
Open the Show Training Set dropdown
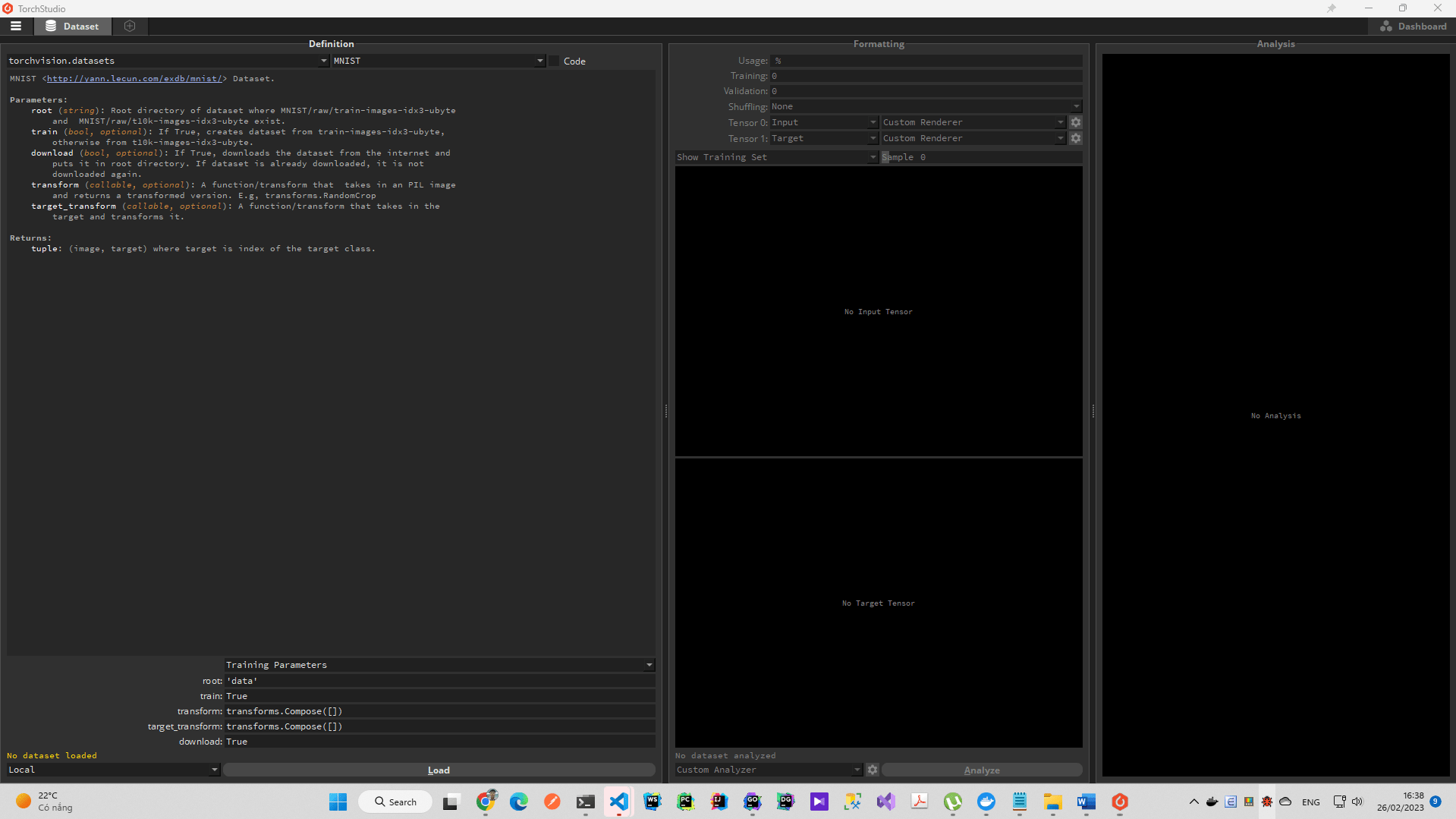tap(776, 157)
